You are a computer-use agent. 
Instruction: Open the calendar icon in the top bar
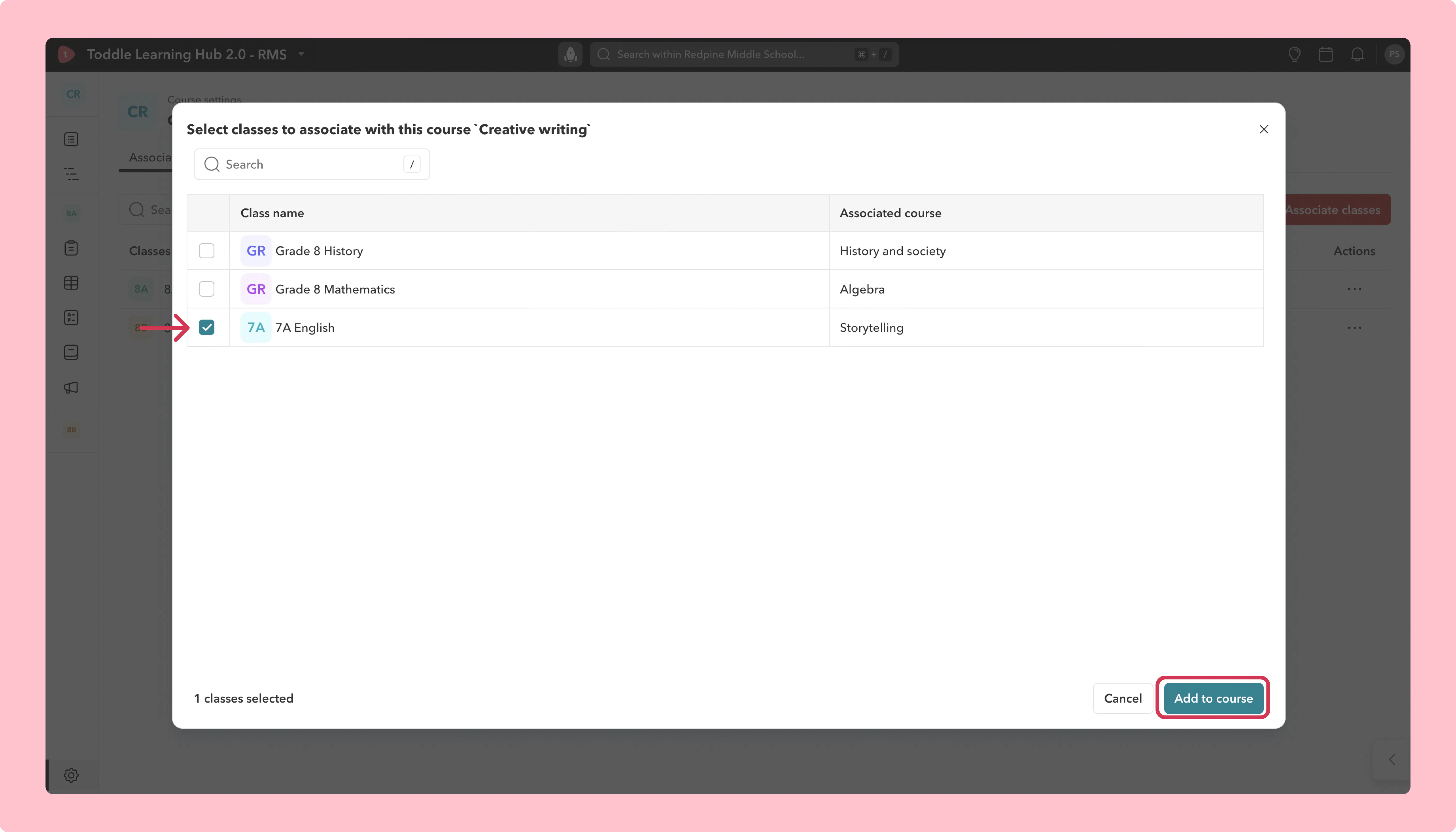click(x=1326, y=54)
